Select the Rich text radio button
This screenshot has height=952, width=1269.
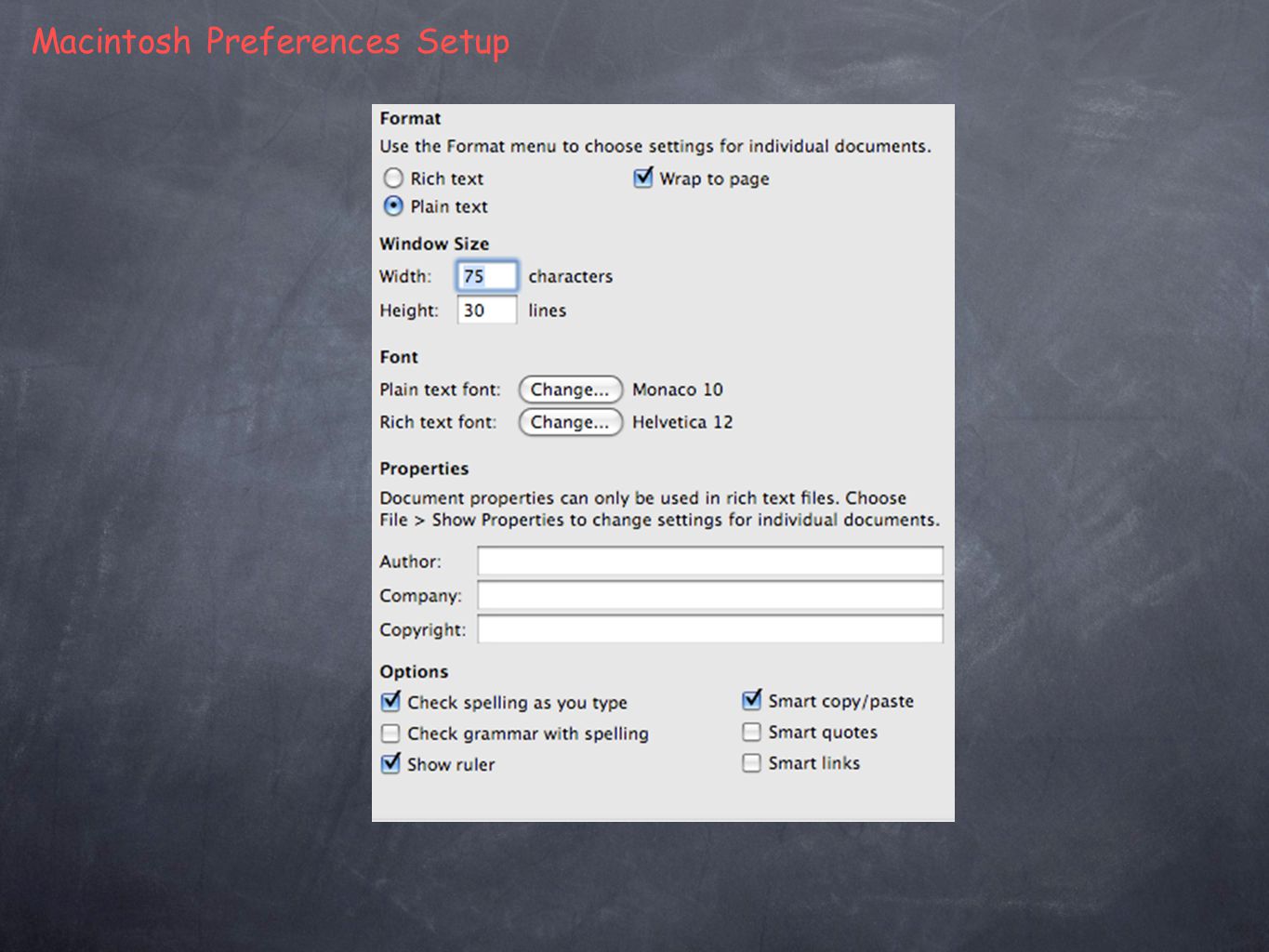coord(393,178)
